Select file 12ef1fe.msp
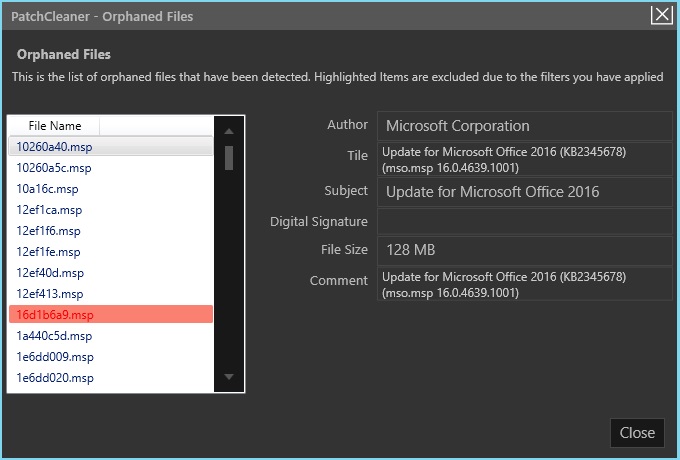Screen dimensions: 680x460 pos(49,251)
